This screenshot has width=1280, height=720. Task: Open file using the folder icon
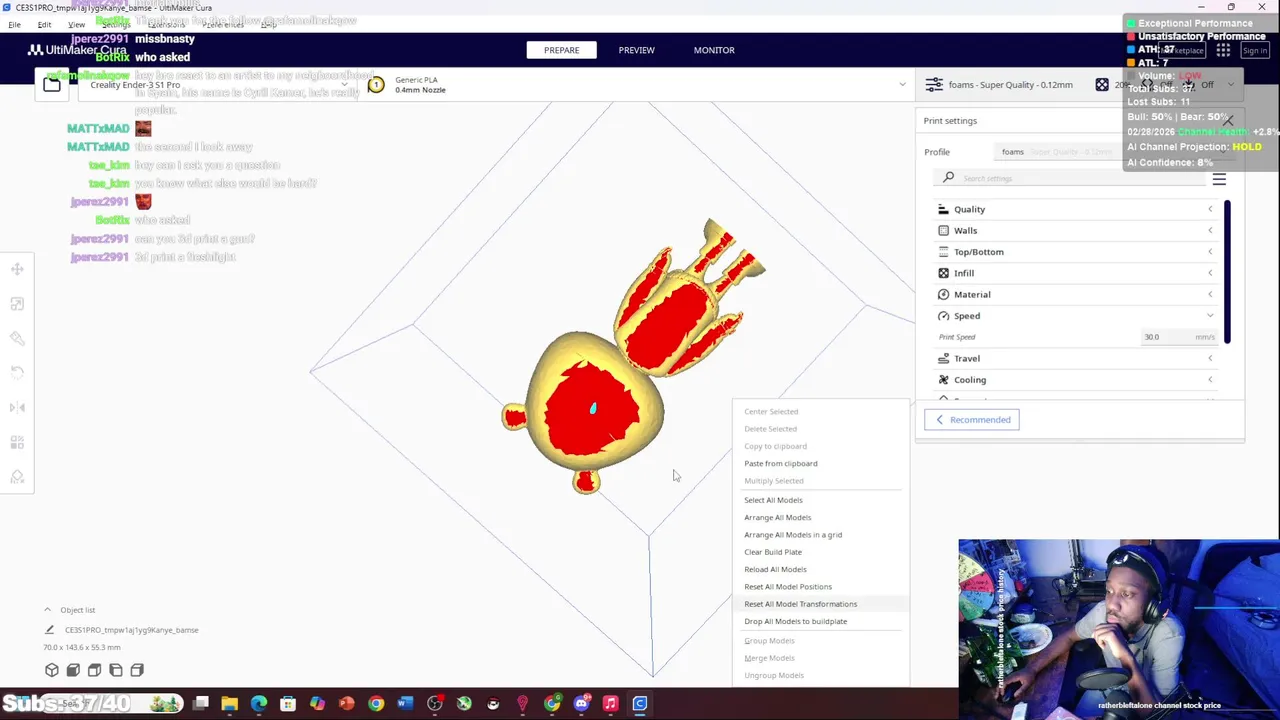coord(51,85)
